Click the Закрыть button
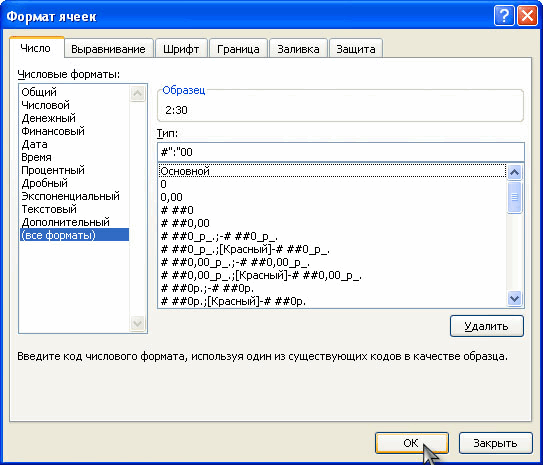This screenshot has width=543, height=465. pos(495,443)
